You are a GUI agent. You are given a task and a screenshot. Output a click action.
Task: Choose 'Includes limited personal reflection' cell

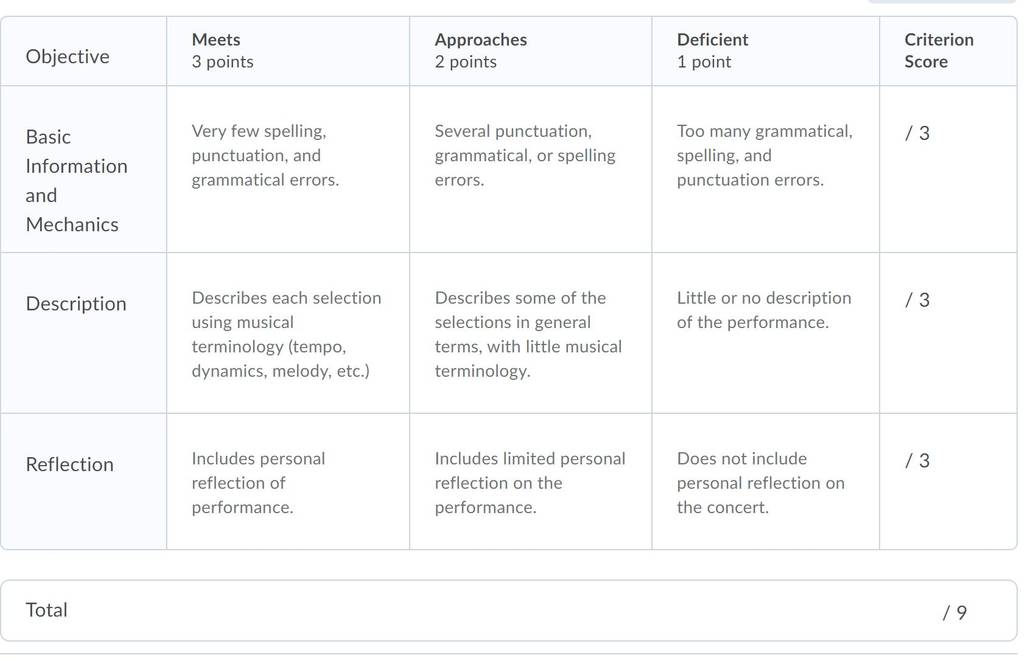[x=530, y=482]
